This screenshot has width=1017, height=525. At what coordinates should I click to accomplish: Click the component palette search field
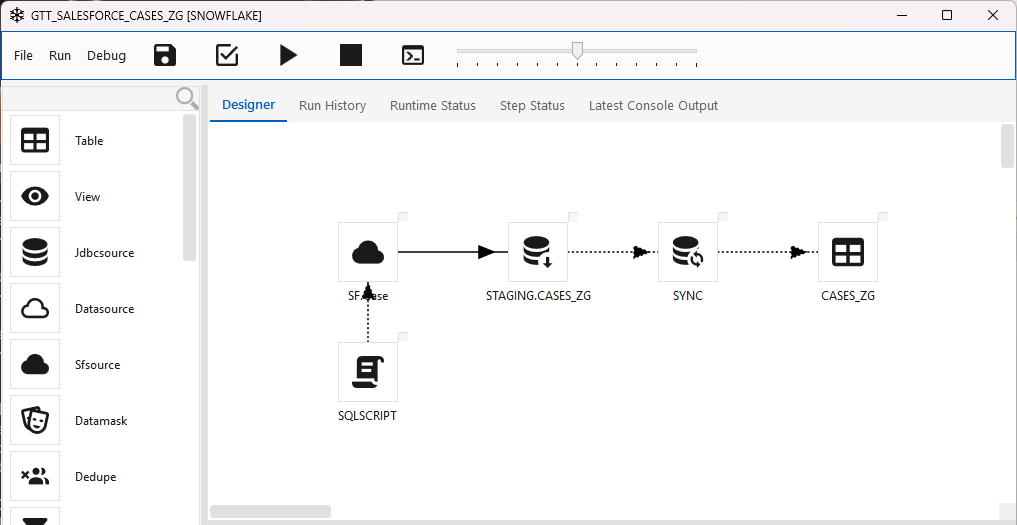point(89,99)
